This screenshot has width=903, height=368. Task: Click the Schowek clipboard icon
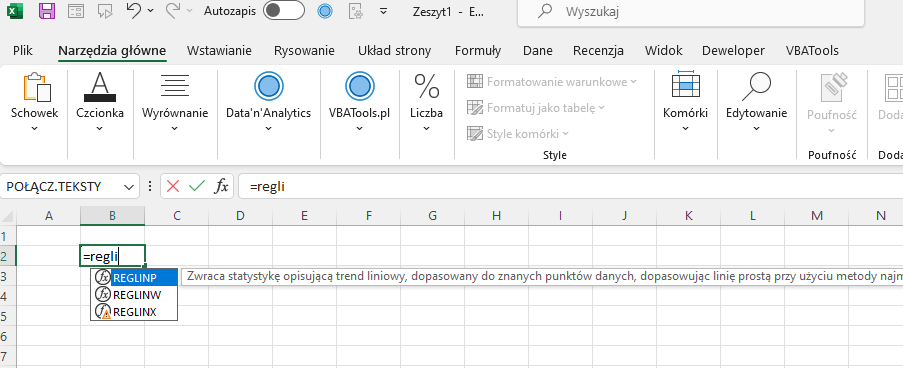tap(37, 87)
